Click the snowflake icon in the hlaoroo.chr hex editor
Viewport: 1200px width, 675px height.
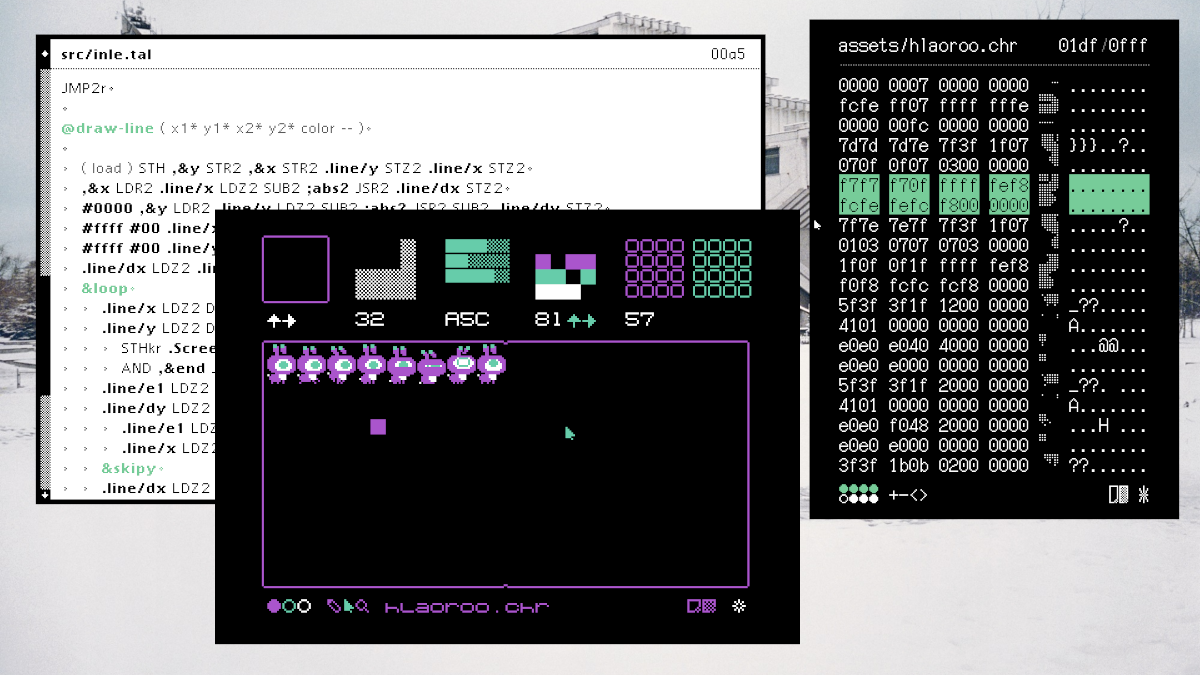1142,494
